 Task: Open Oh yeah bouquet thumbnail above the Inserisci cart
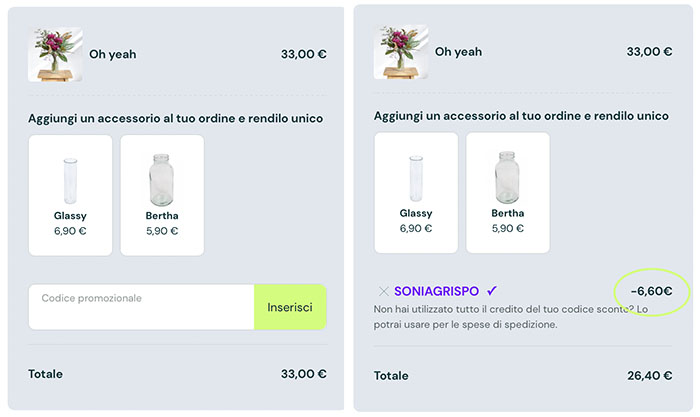55,54
